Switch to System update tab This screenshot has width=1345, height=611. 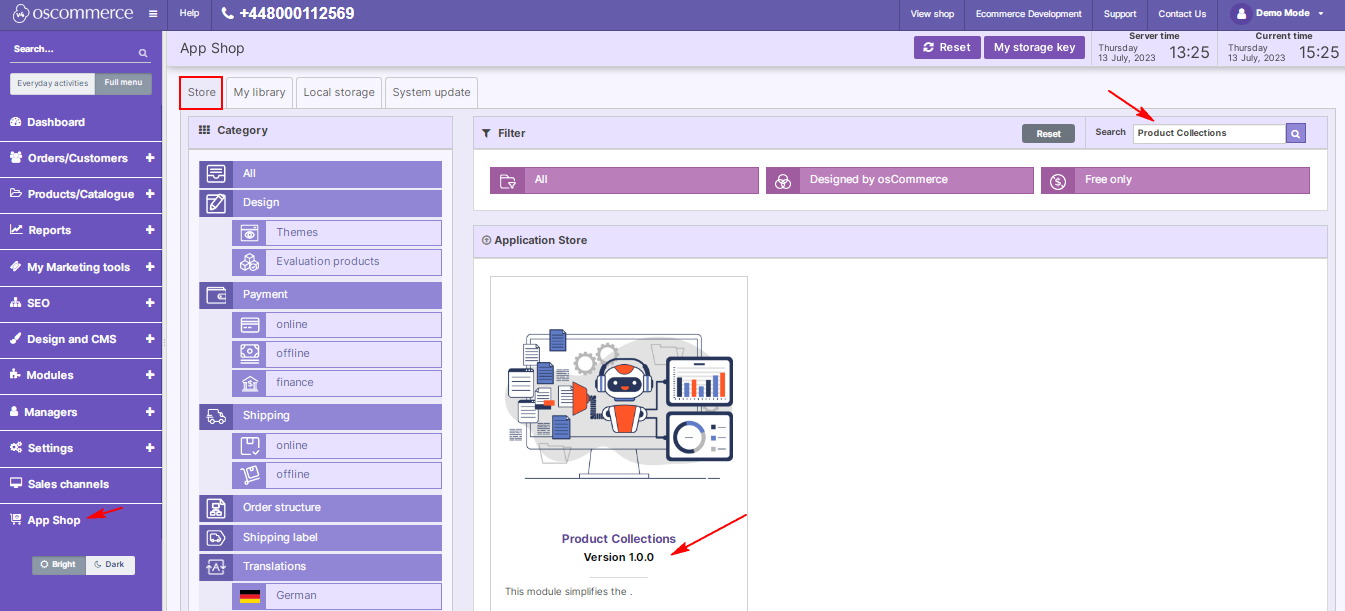431,92
